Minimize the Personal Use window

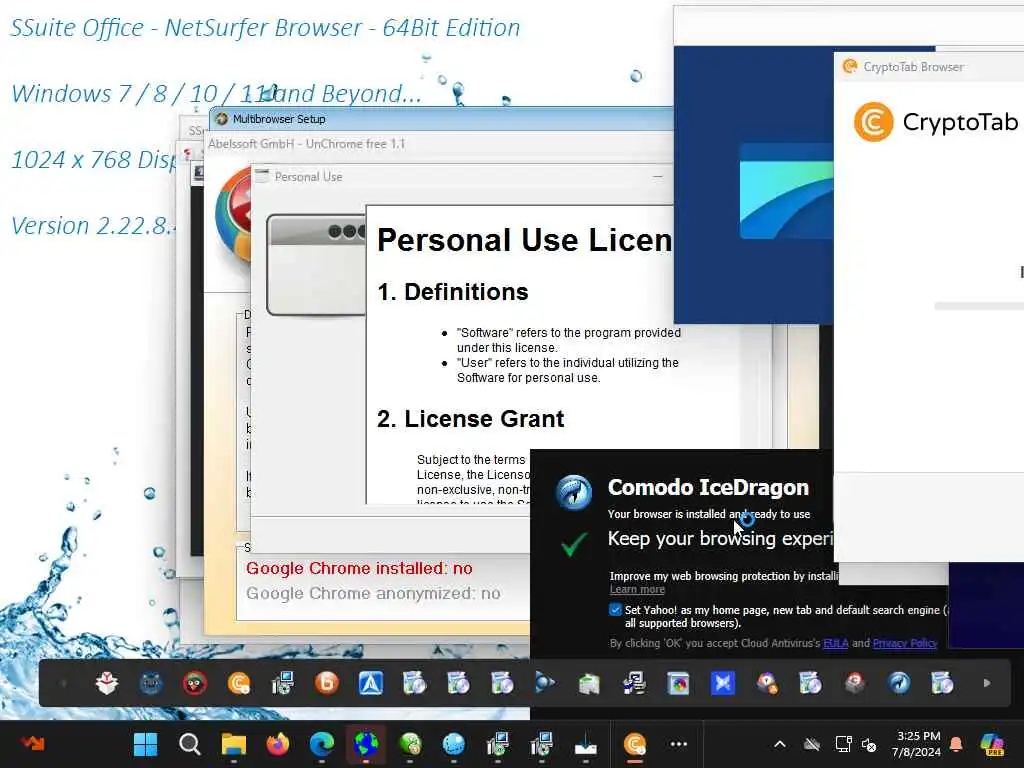(x=658, y=176)
